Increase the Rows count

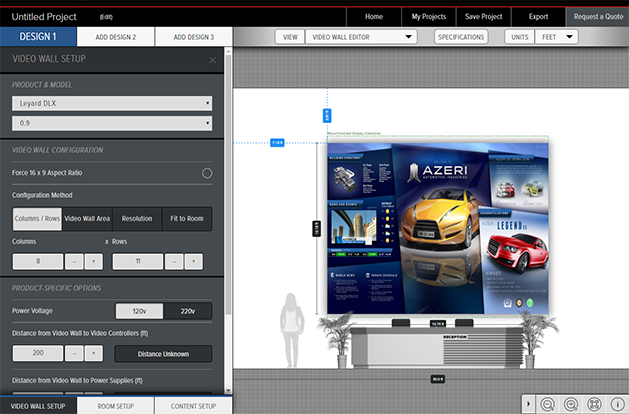pyautogui.click(x=194, y=262)
